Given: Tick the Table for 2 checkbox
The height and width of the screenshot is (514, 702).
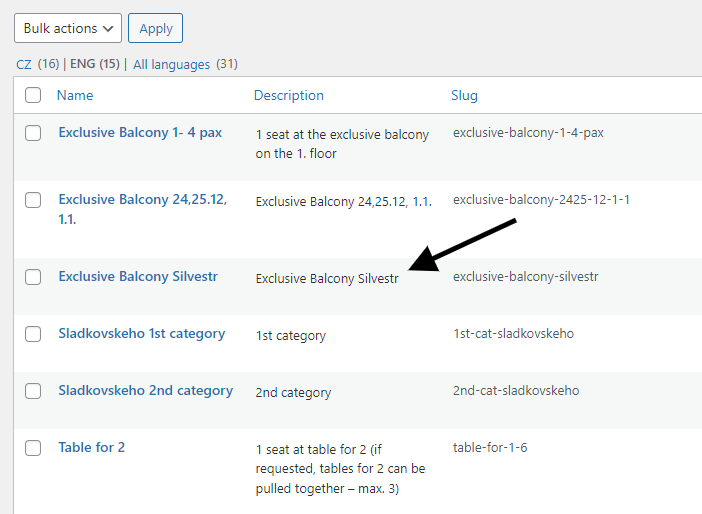Looking at the screenshot, I should coord(33,448).
